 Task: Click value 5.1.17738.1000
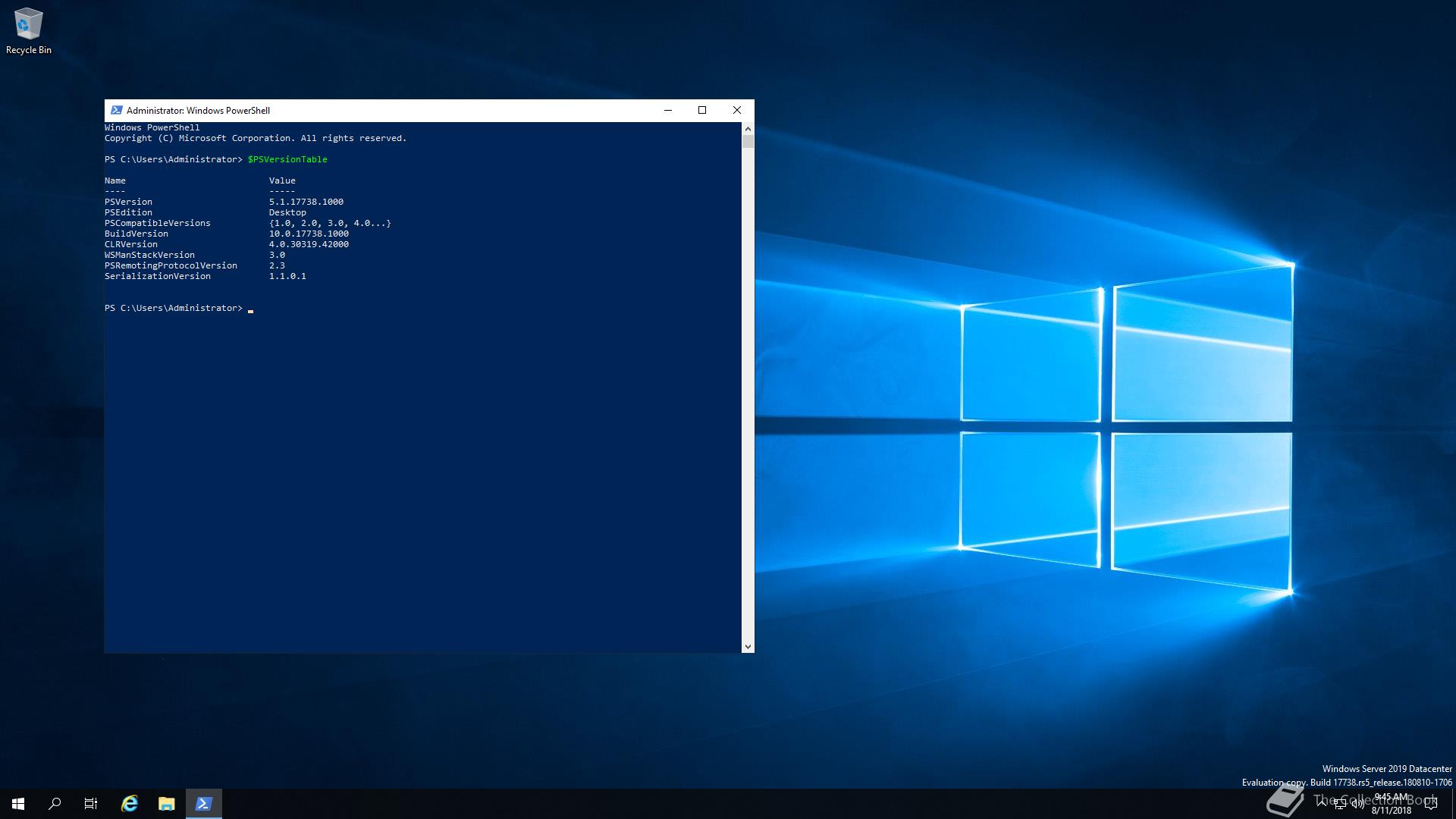[x=306, y=202]
